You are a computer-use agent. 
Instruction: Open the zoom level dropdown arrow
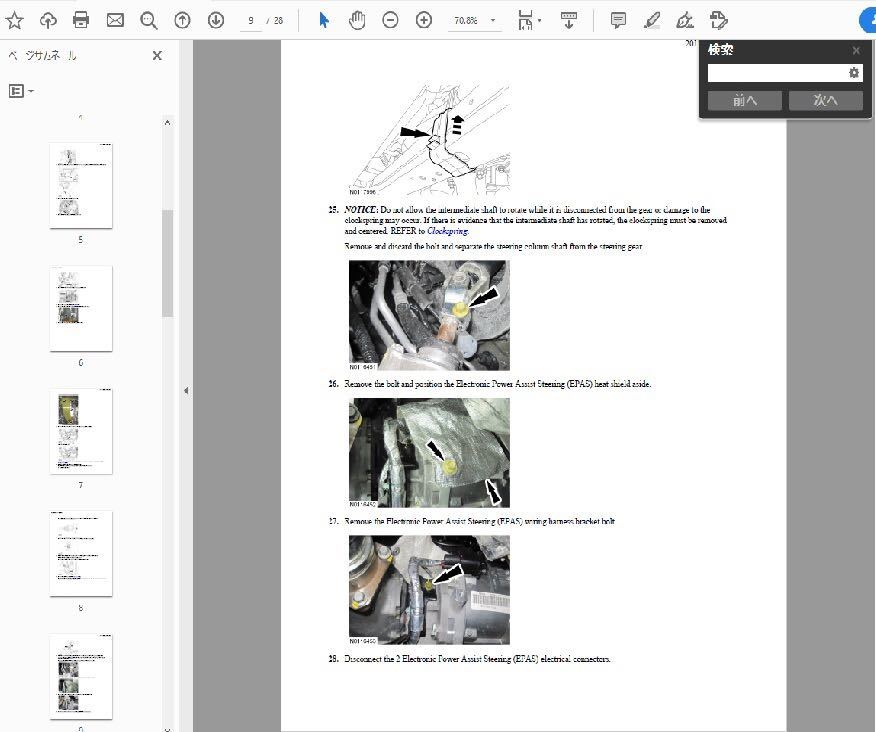493,21
